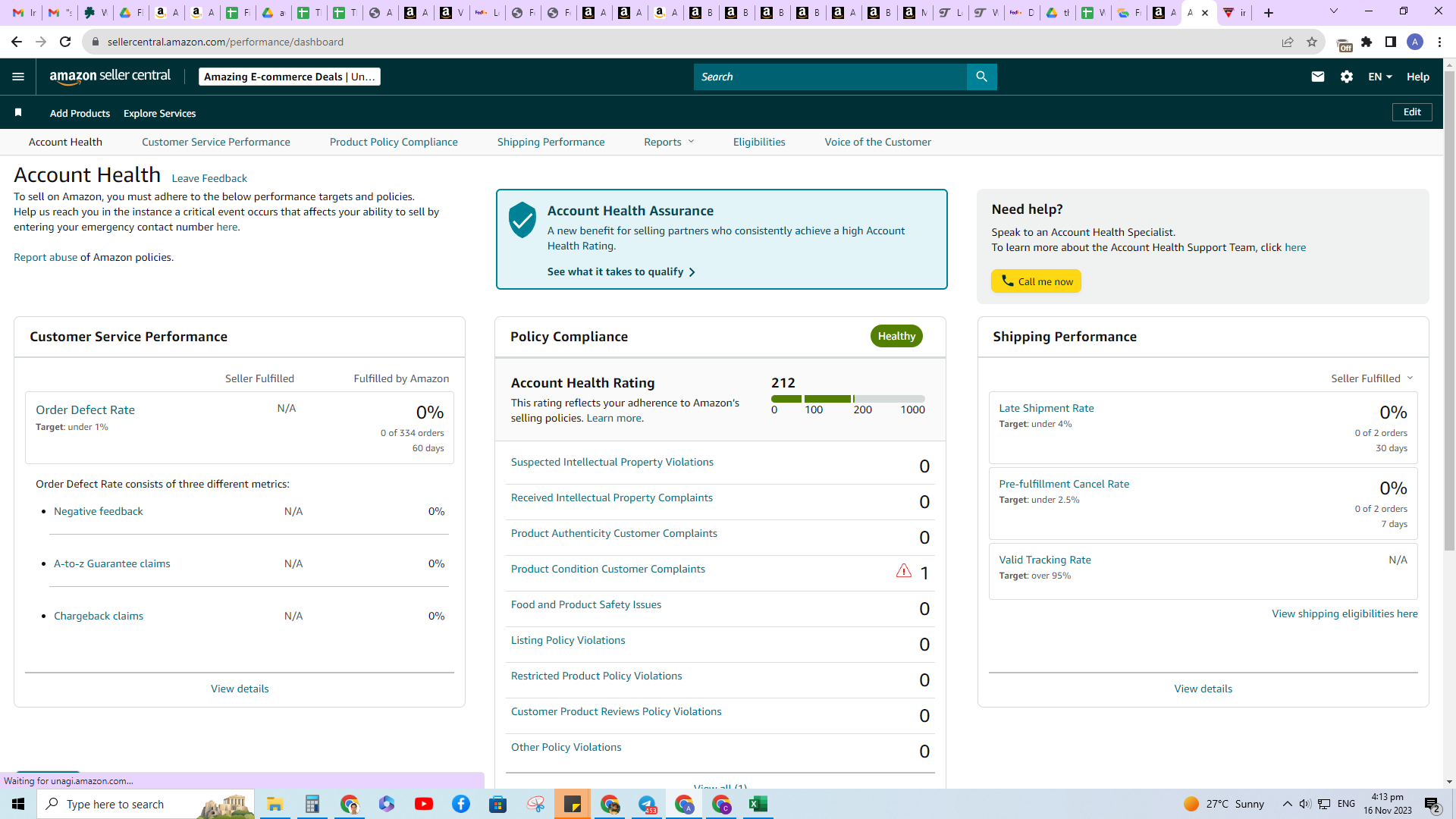Open the Chrome three-dot menu
1456x819 pixels.
(1439, 42)
